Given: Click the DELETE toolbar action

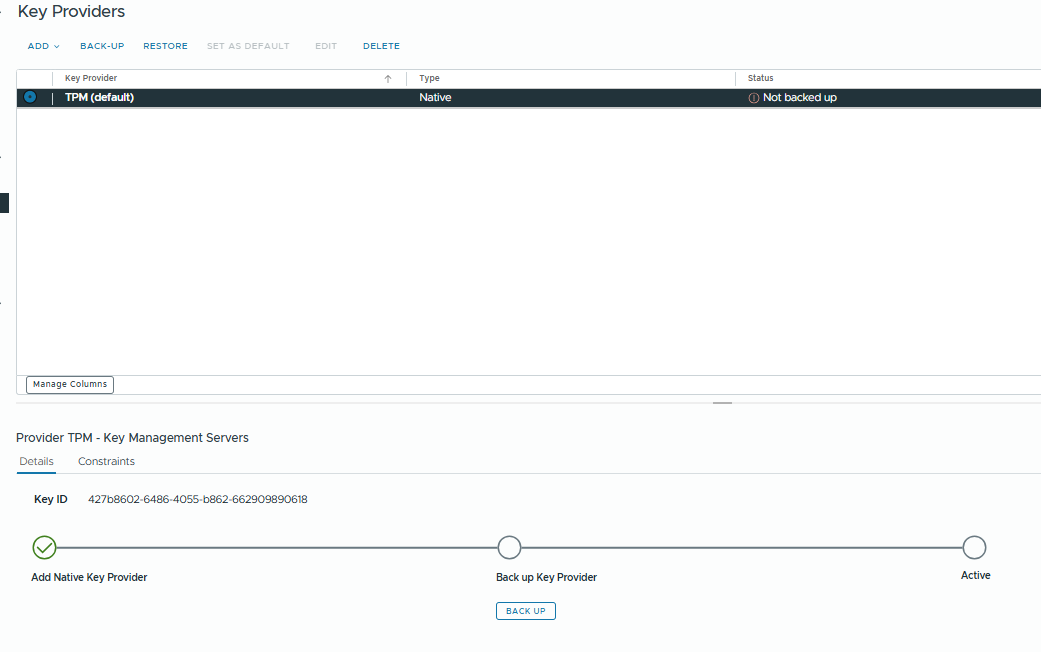Looking at the screenshot, I should pos(381,46).
